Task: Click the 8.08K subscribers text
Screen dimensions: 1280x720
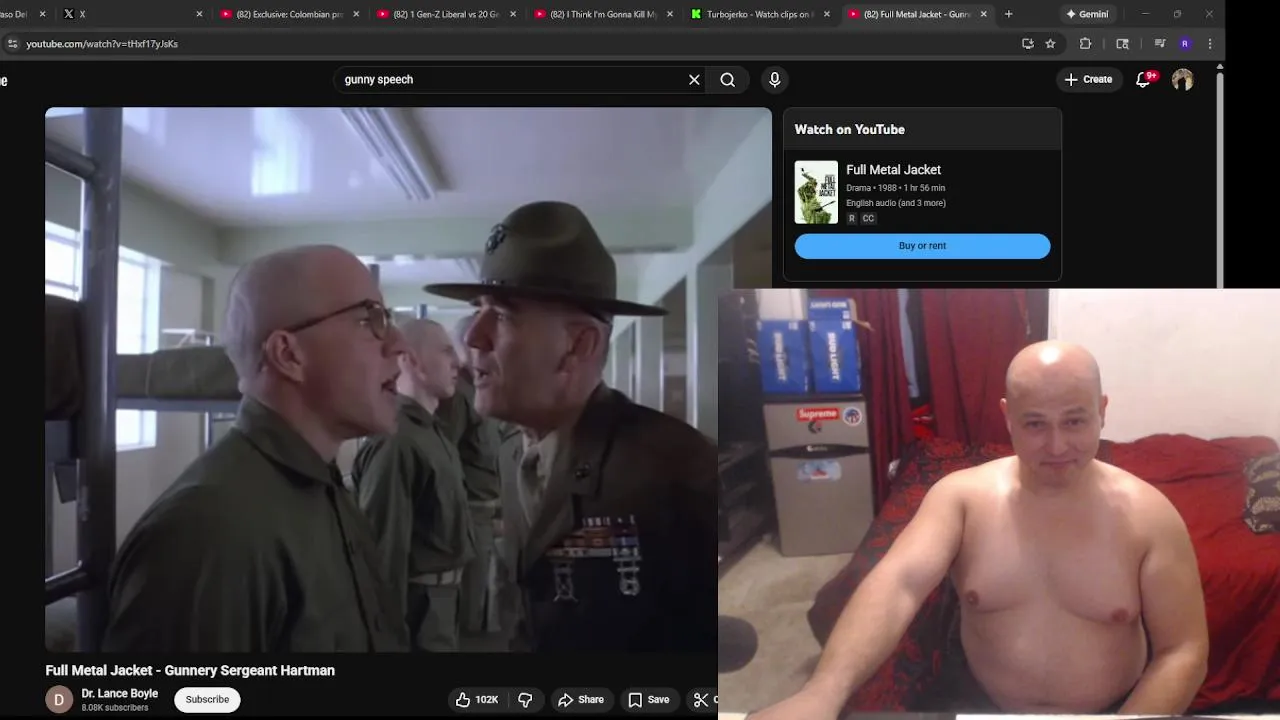Action: click(x=115, y=708)
